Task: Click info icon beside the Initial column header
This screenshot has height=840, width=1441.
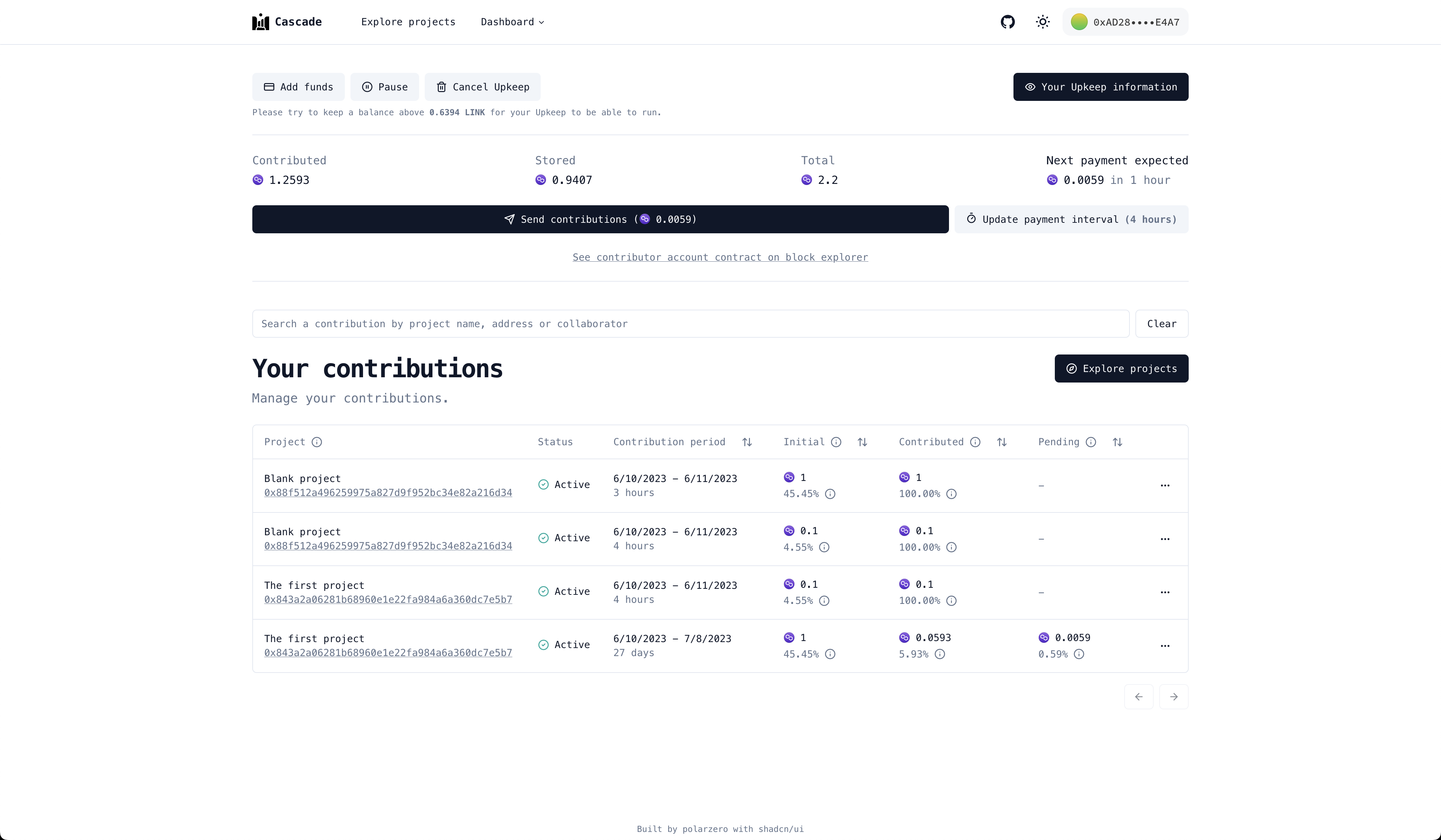Action: click(836, 442)
